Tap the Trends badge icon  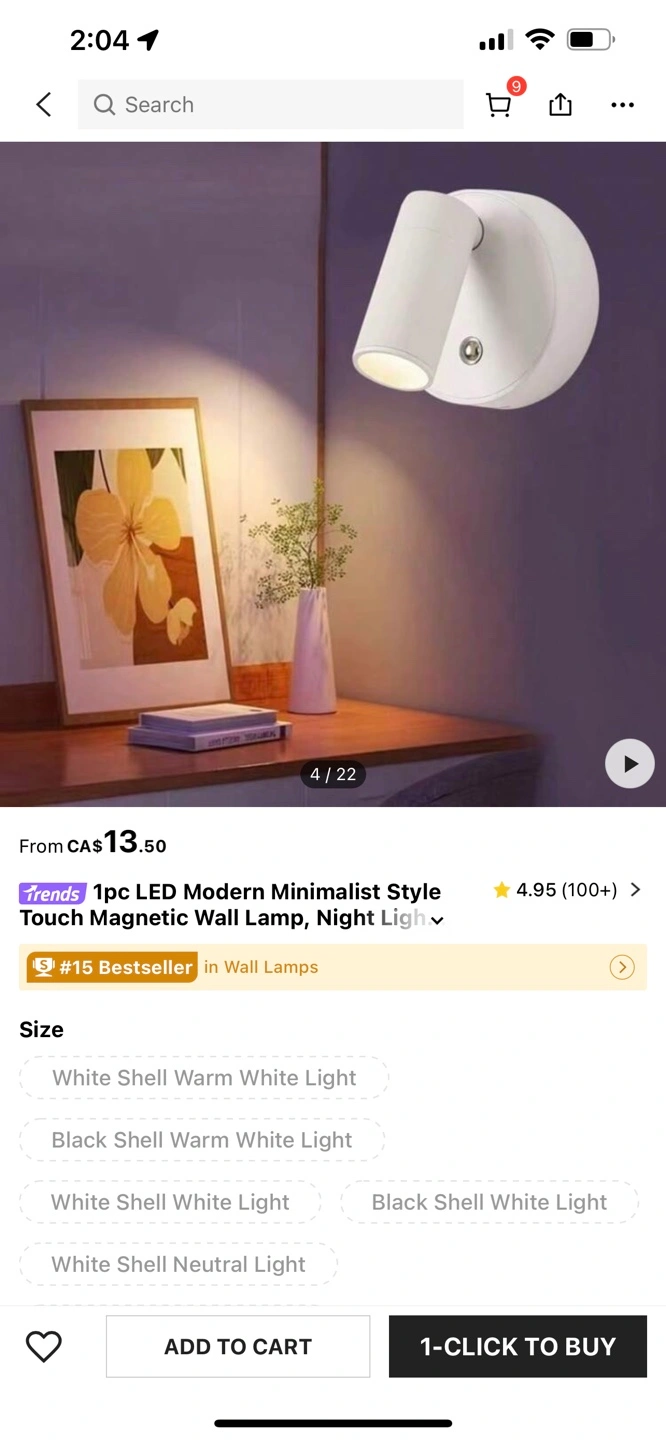coord(52,893)
